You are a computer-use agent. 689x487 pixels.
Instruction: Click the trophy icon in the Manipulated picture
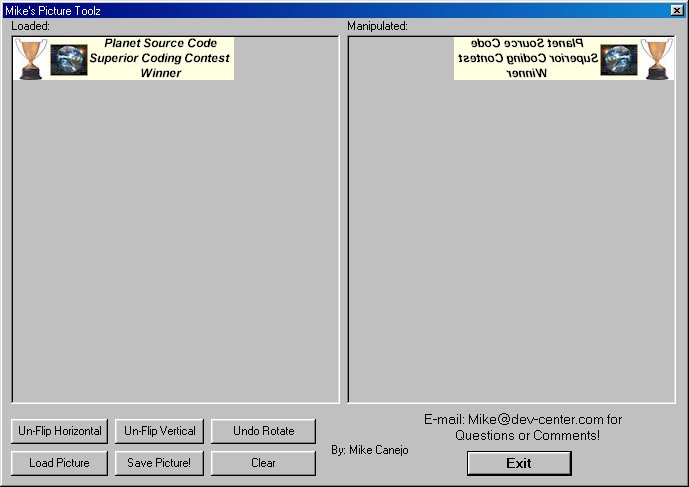(x=657, y=59)
